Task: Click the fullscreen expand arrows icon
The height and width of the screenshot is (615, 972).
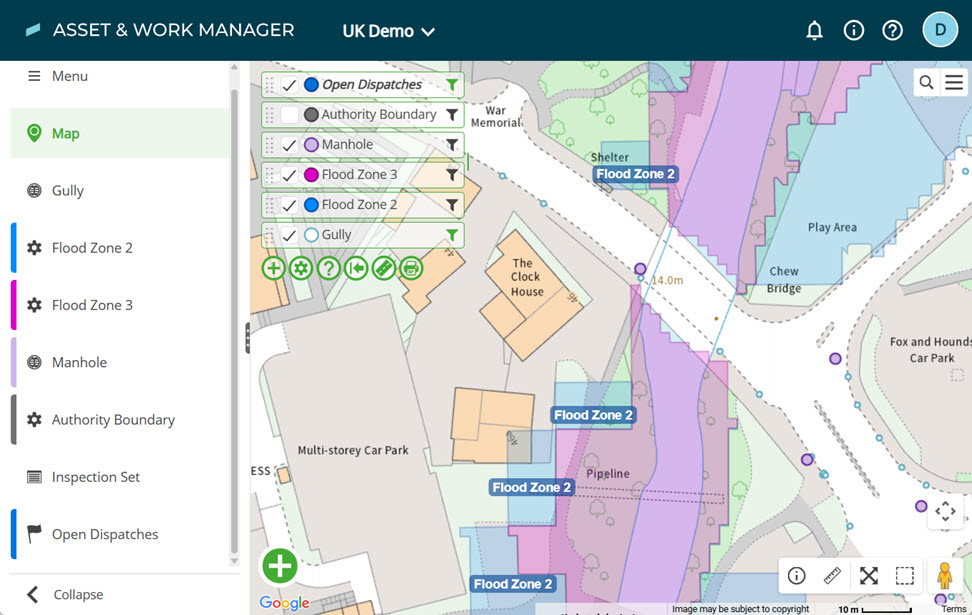Action: point(868,576)
